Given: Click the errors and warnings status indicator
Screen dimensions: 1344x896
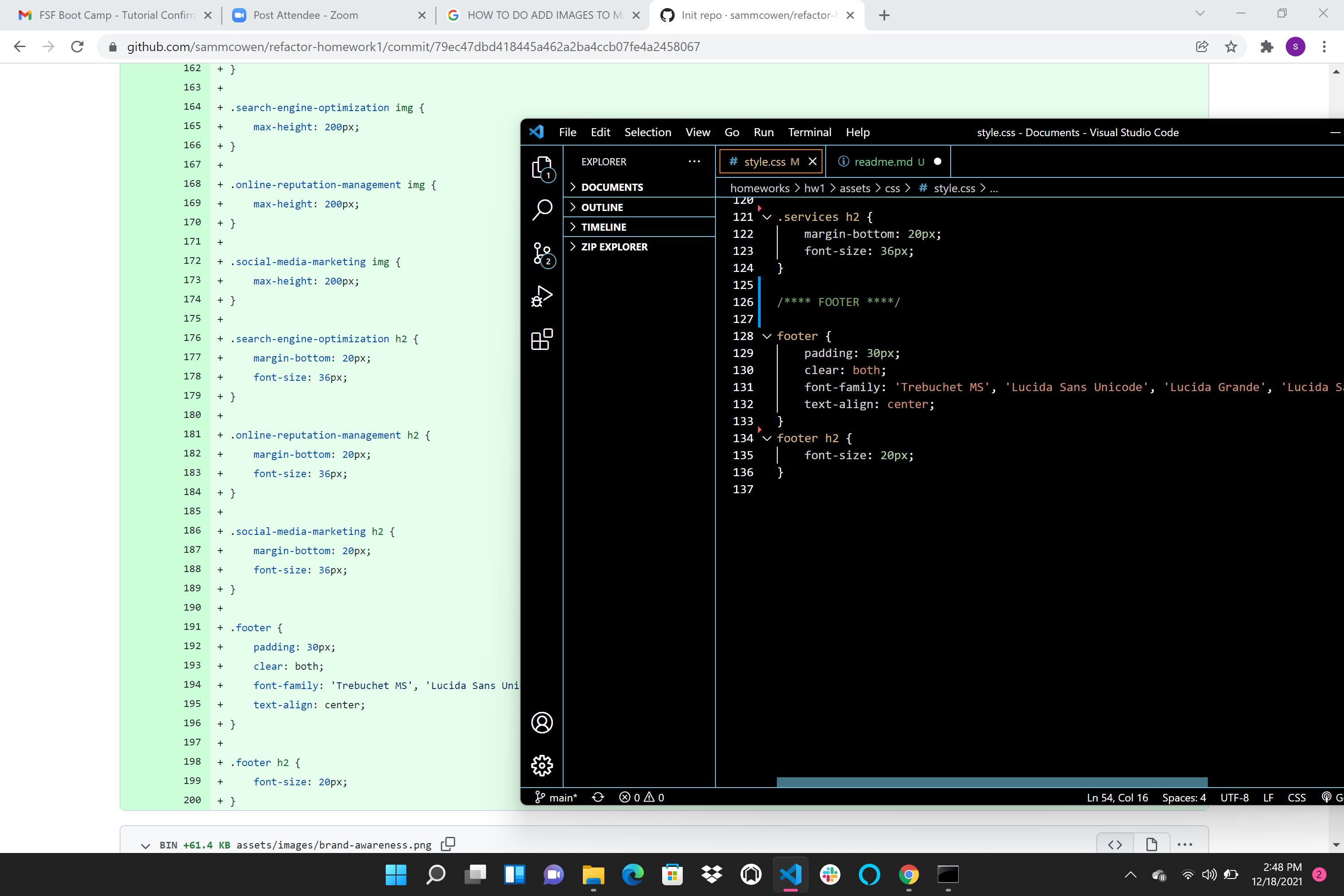Looking at the screenshot, I should (x=642, y=797).
